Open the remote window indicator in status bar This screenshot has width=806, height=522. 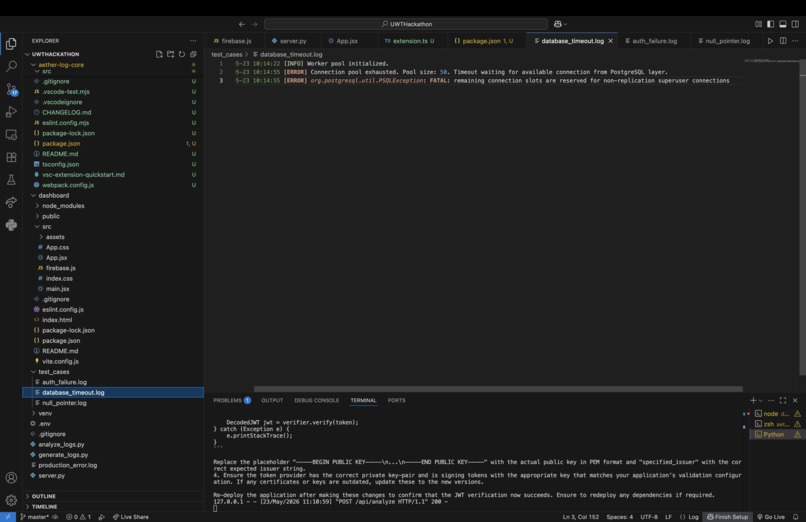pyautogui.click(x=8, y=517)
